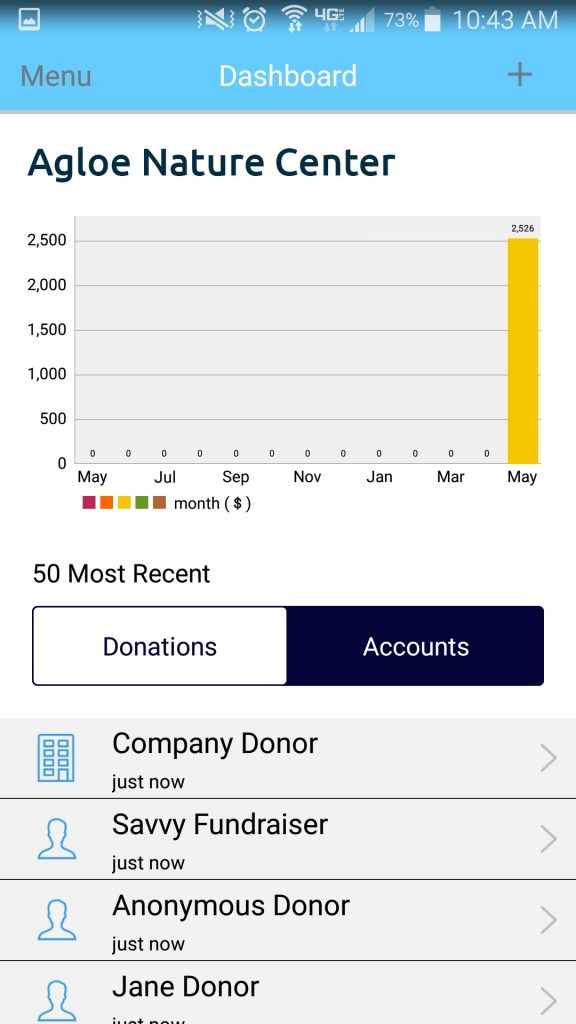
Task: Open the Menu in top bar
Action: [56, 76]
